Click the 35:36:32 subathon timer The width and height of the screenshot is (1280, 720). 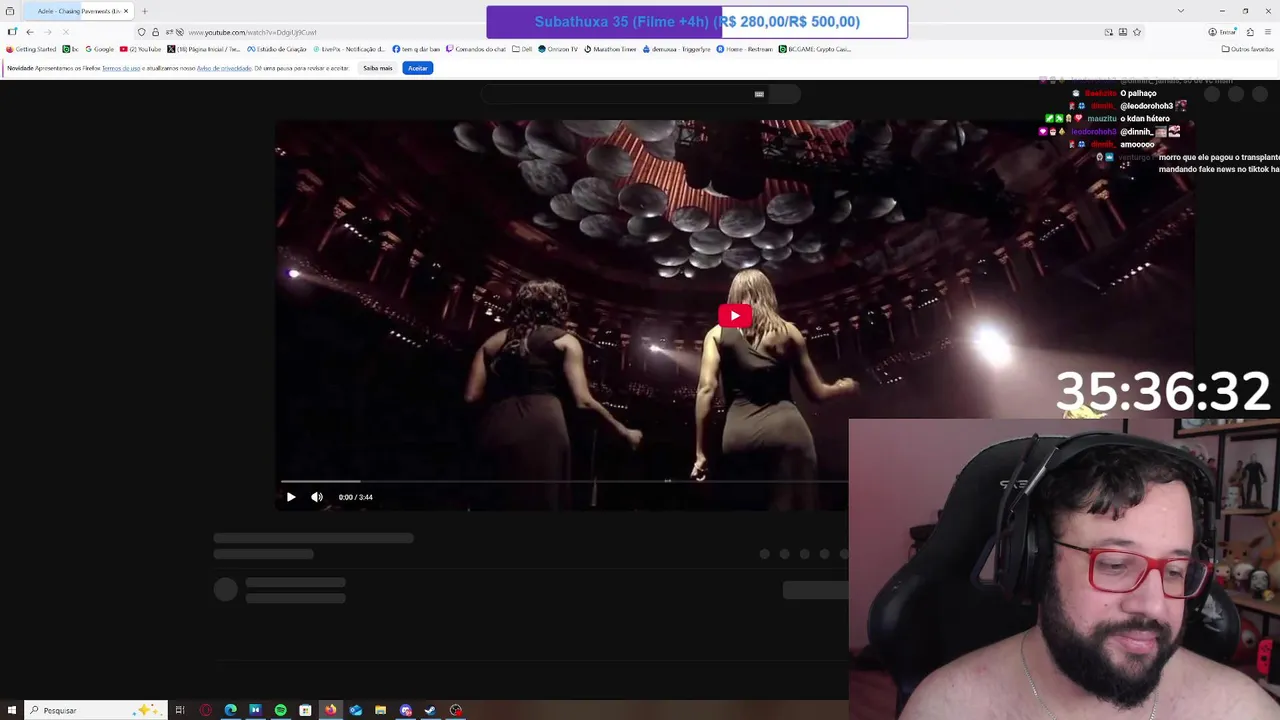point(1162,391)
